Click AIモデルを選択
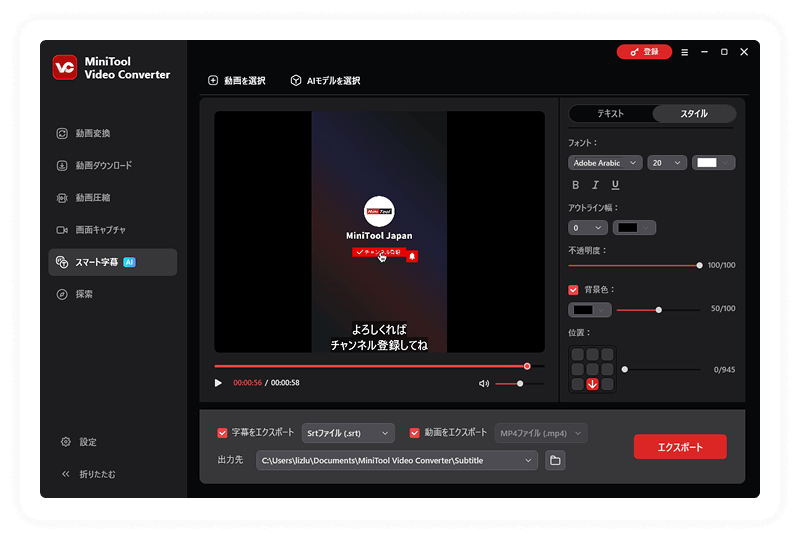800x540 pixels. [x=325, y=81]
